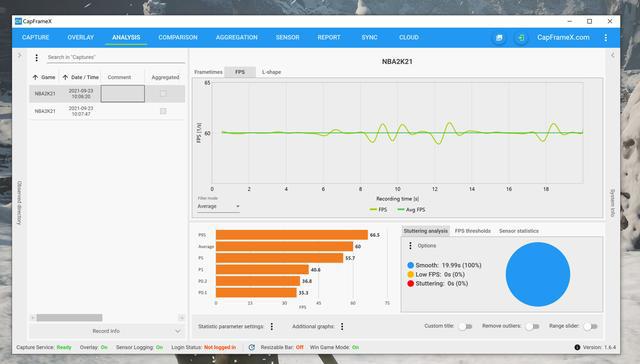
Task: Visit the CapFrameX.com link
Action: click(x=563, y=38)
